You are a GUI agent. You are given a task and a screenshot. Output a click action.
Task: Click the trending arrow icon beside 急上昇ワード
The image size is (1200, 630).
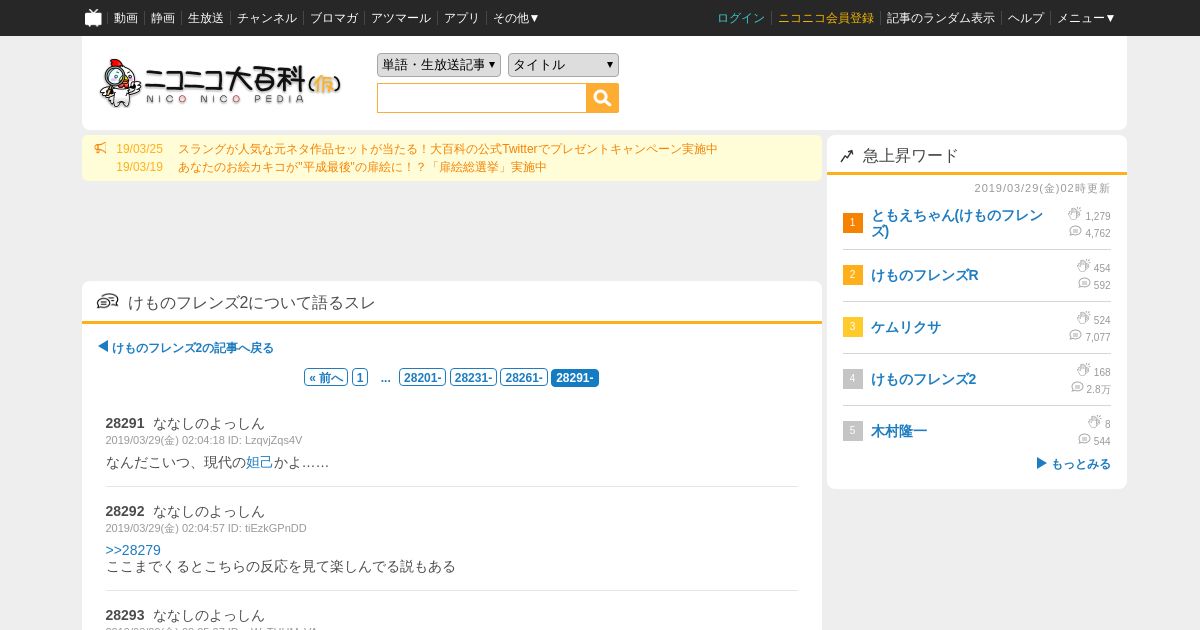pyautogui.click(x=847, y=156)
